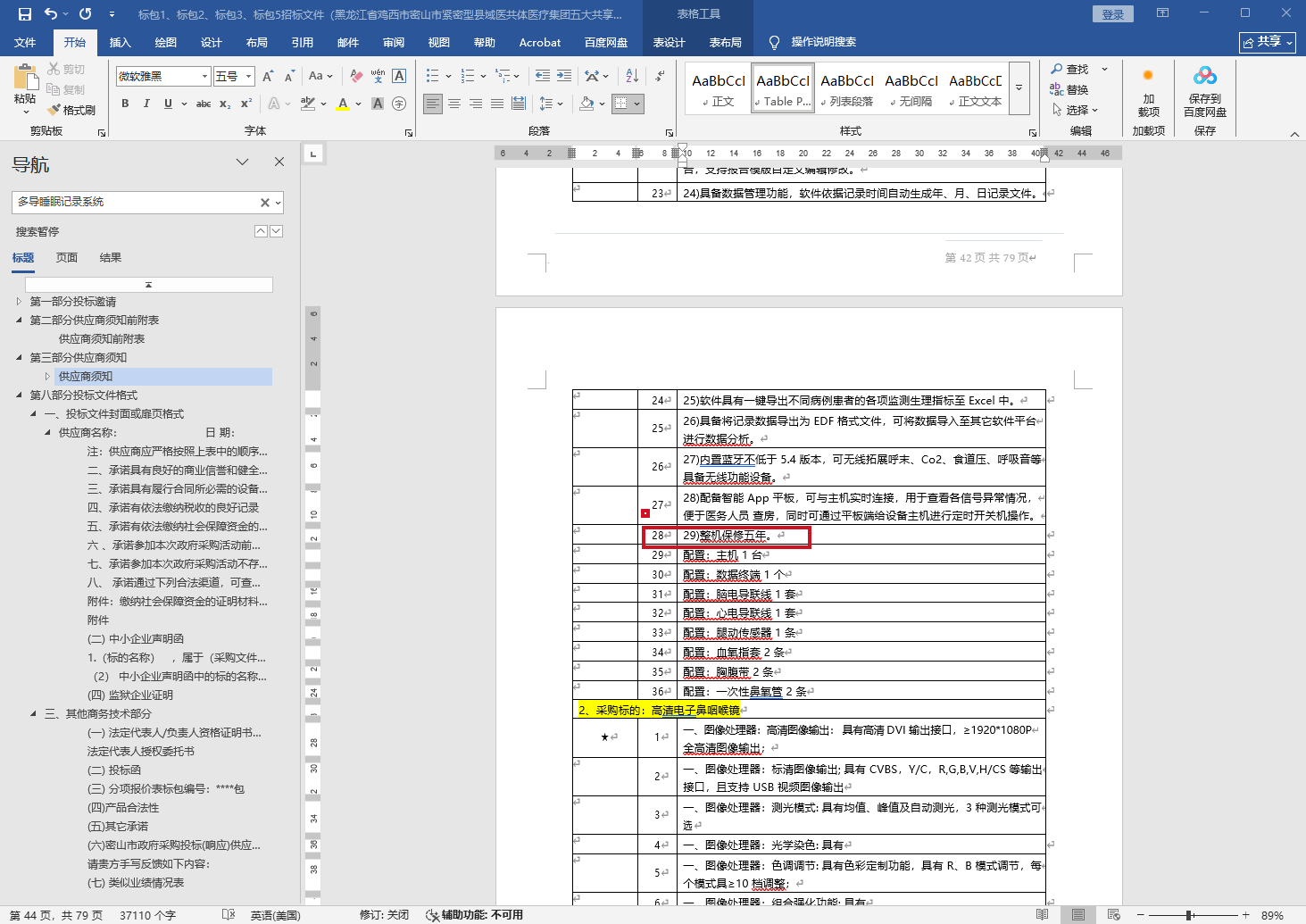The width and height of the screenshot is (1306, 924).
Task: Go to 供应商须知前附表 heading in navigation
Action: click(x=102, y=339)
